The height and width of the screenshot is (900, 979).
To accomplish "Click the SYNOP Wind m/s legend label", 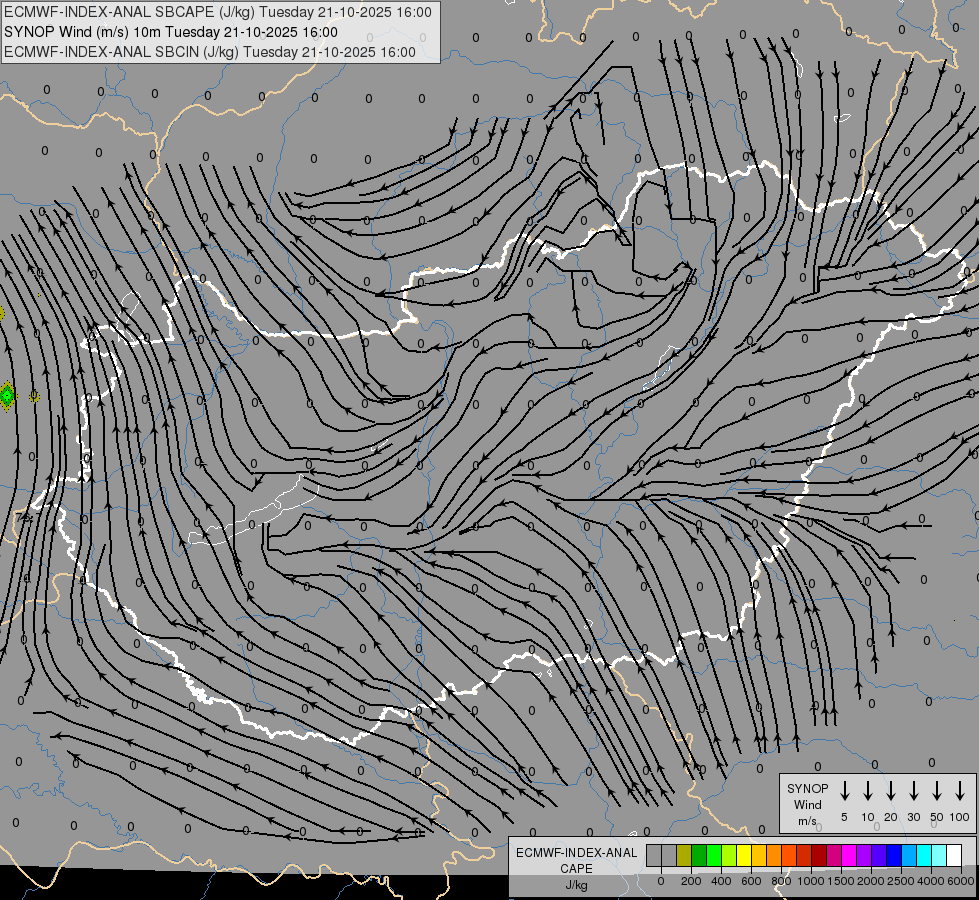I will (x=807, y=804).
